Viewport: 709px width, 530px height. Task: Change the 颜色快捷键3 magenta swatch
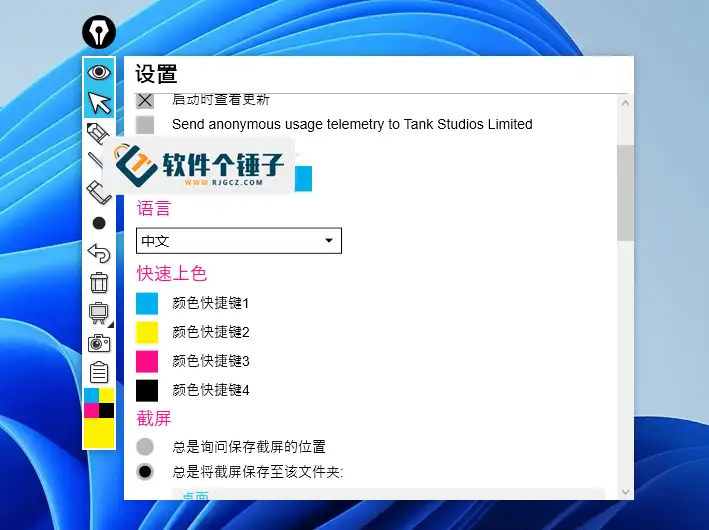[x=147, y=361]
